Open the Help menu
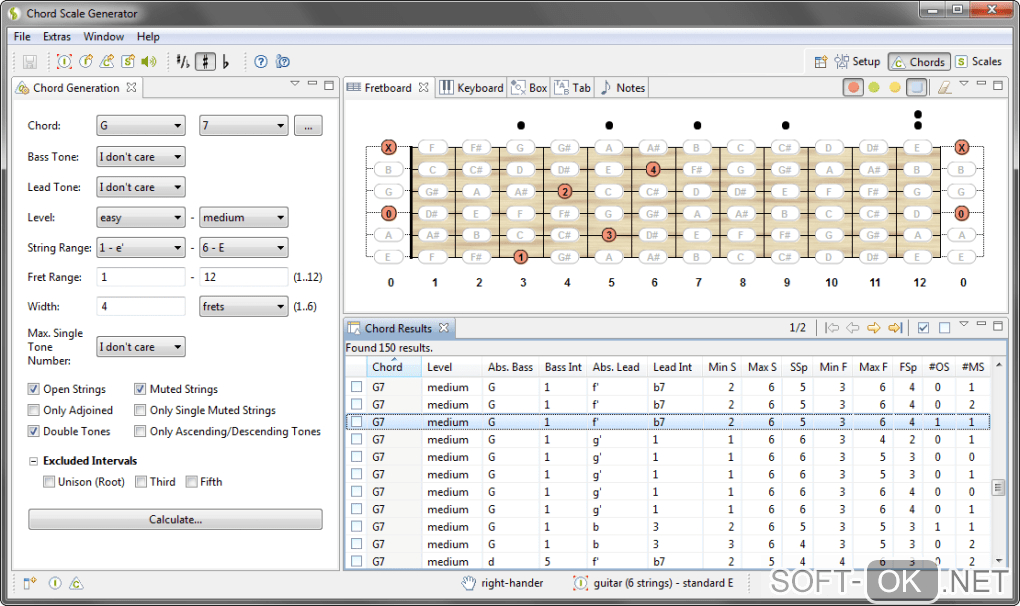 tap(148, 36)
